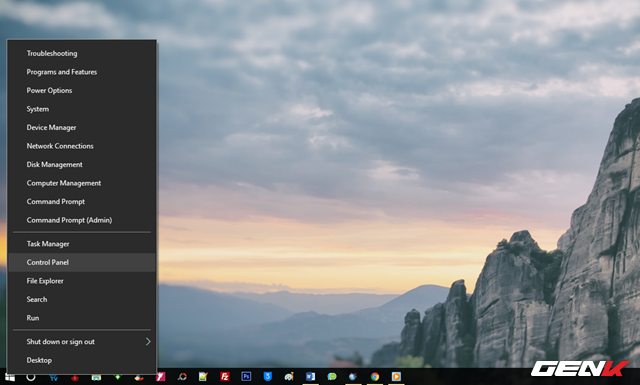Launch FileZilla from the taskbar
This screenshot has width=640, height=385.
pyautogui.click(x=224, y=376)
